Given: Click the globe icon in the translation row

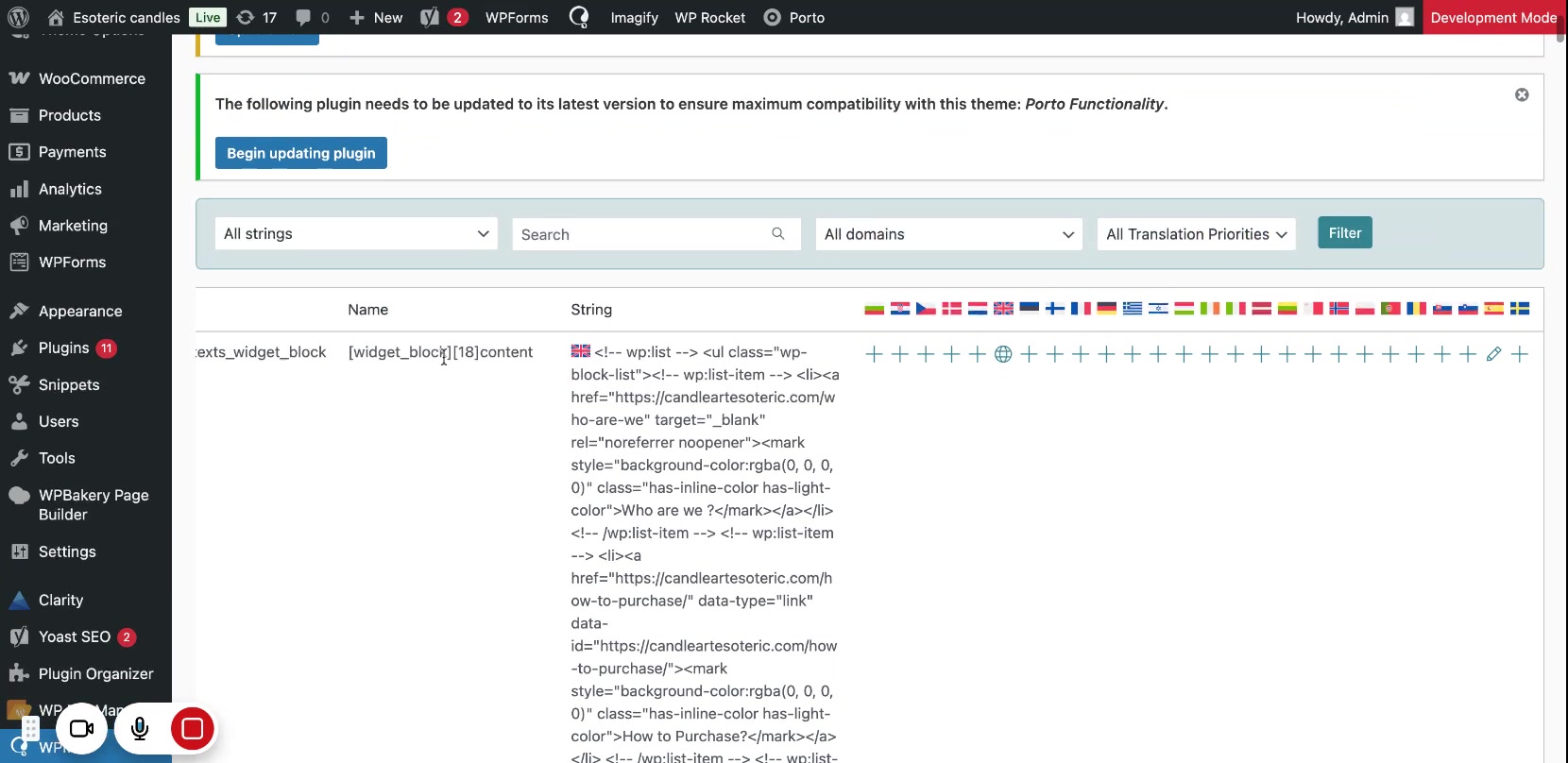Looking at the screenshot, I should (x=1003, y=354).
